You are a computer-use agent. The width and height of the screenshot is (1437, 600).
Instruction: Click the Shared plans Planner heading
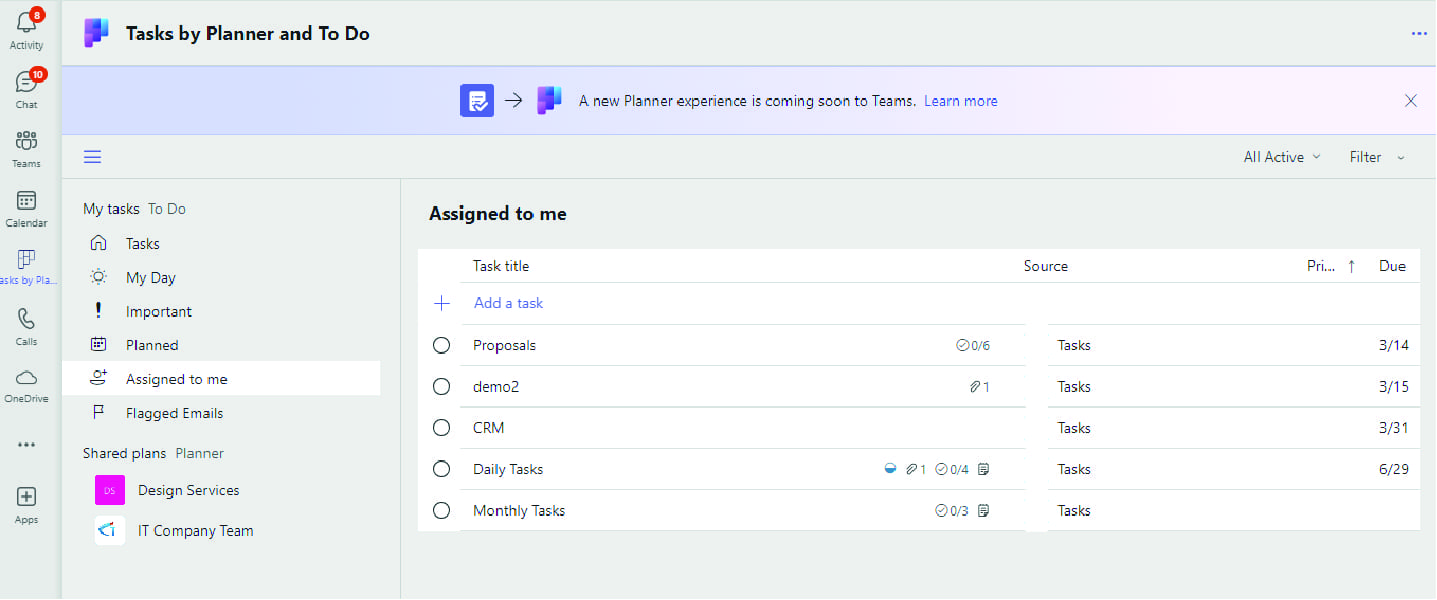coord(153,453)
